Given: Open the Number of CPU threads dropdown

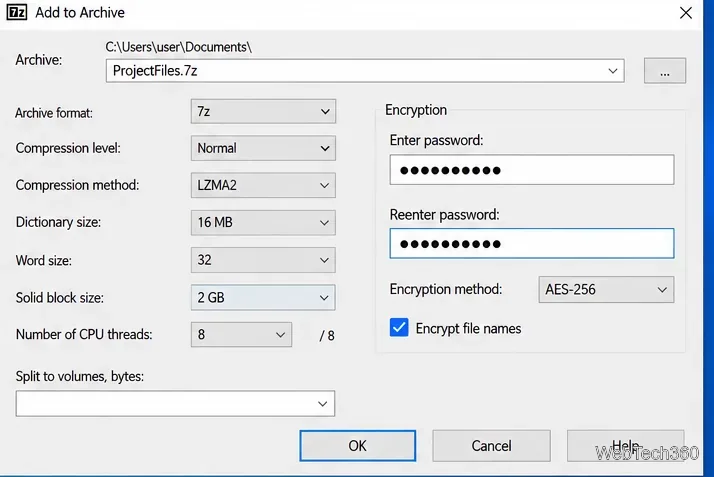Looking at the screenshot, I should point(241,335).
